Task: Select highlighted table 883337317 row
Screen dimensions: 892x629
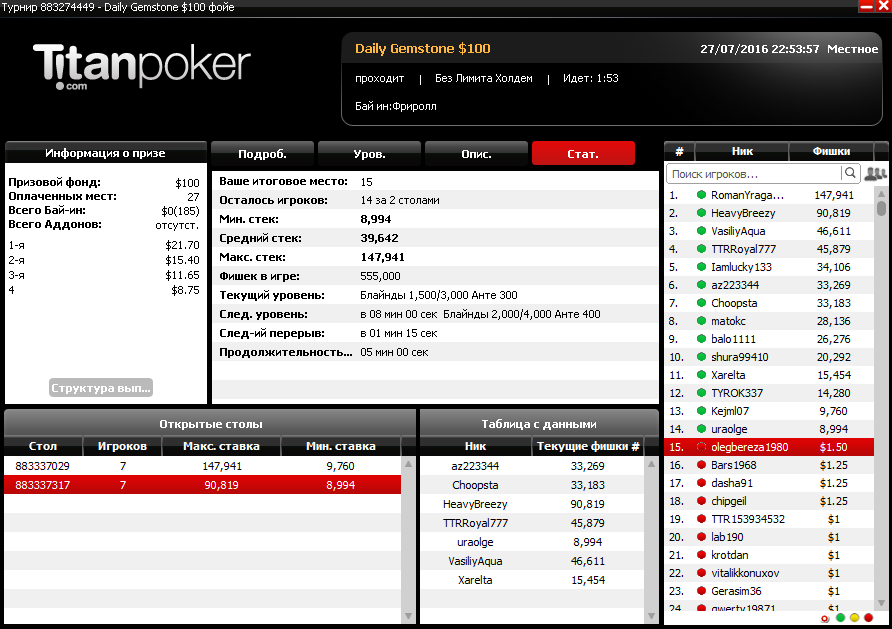Action: pyautogui.click(x=203, y=485)
